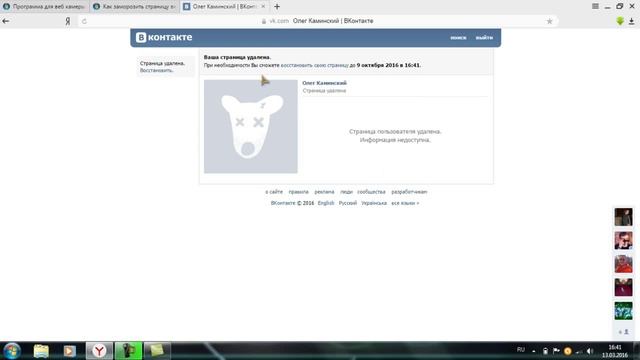Open люди footer link
Screen dimensions: 640x360
pyautogui.click(x=346, y=192)
